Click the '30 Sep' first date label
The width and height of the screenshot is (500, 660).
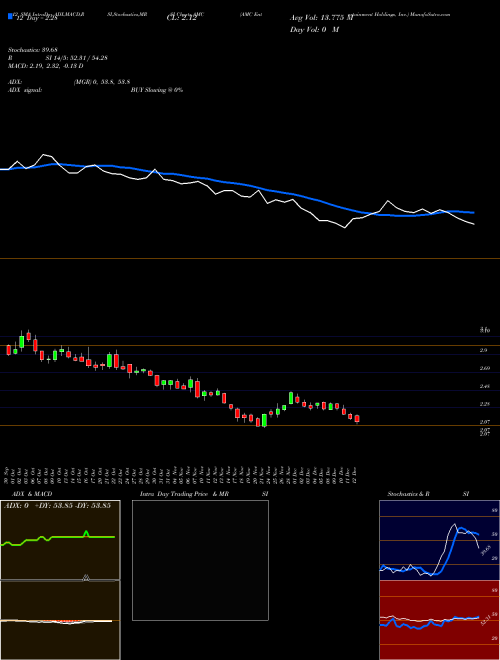pos(8,476)
